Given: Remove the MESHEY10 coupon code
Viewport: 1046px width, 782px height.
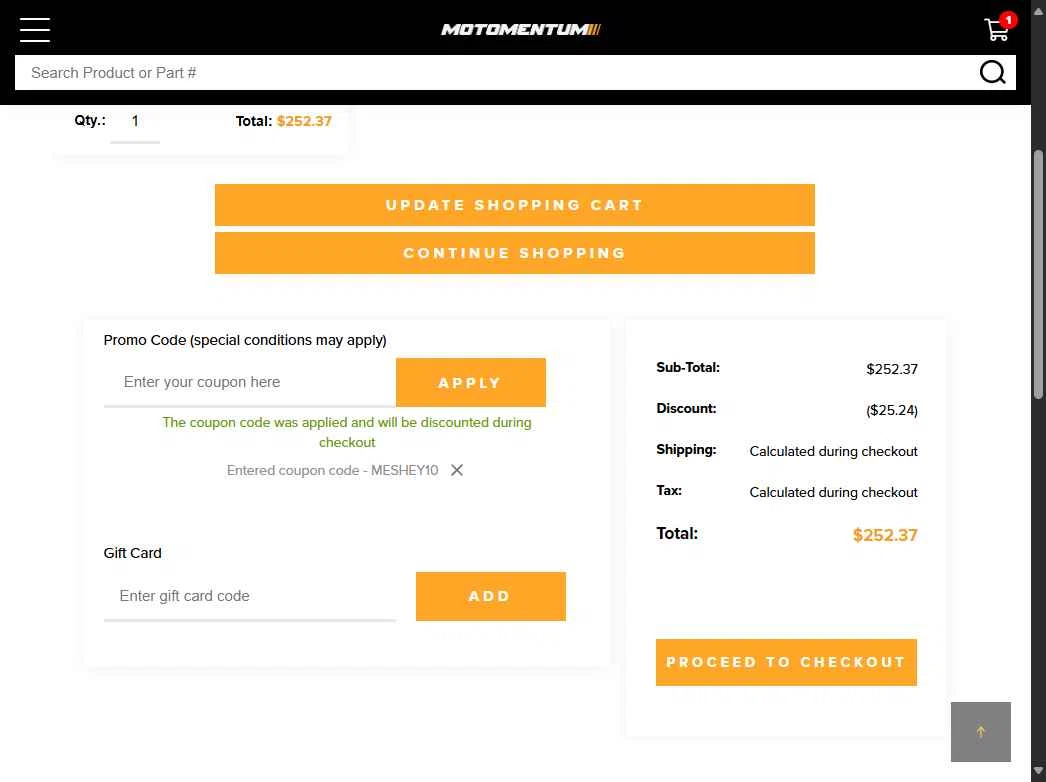Looking at the screenshot, I should click(x=457, y=470).
